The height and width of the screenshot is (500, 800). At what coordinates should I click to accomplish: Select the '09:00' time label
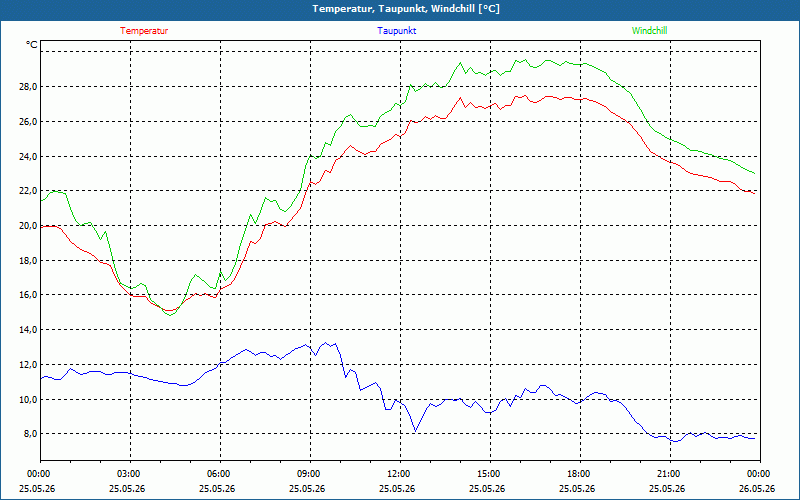click(310, 474)
